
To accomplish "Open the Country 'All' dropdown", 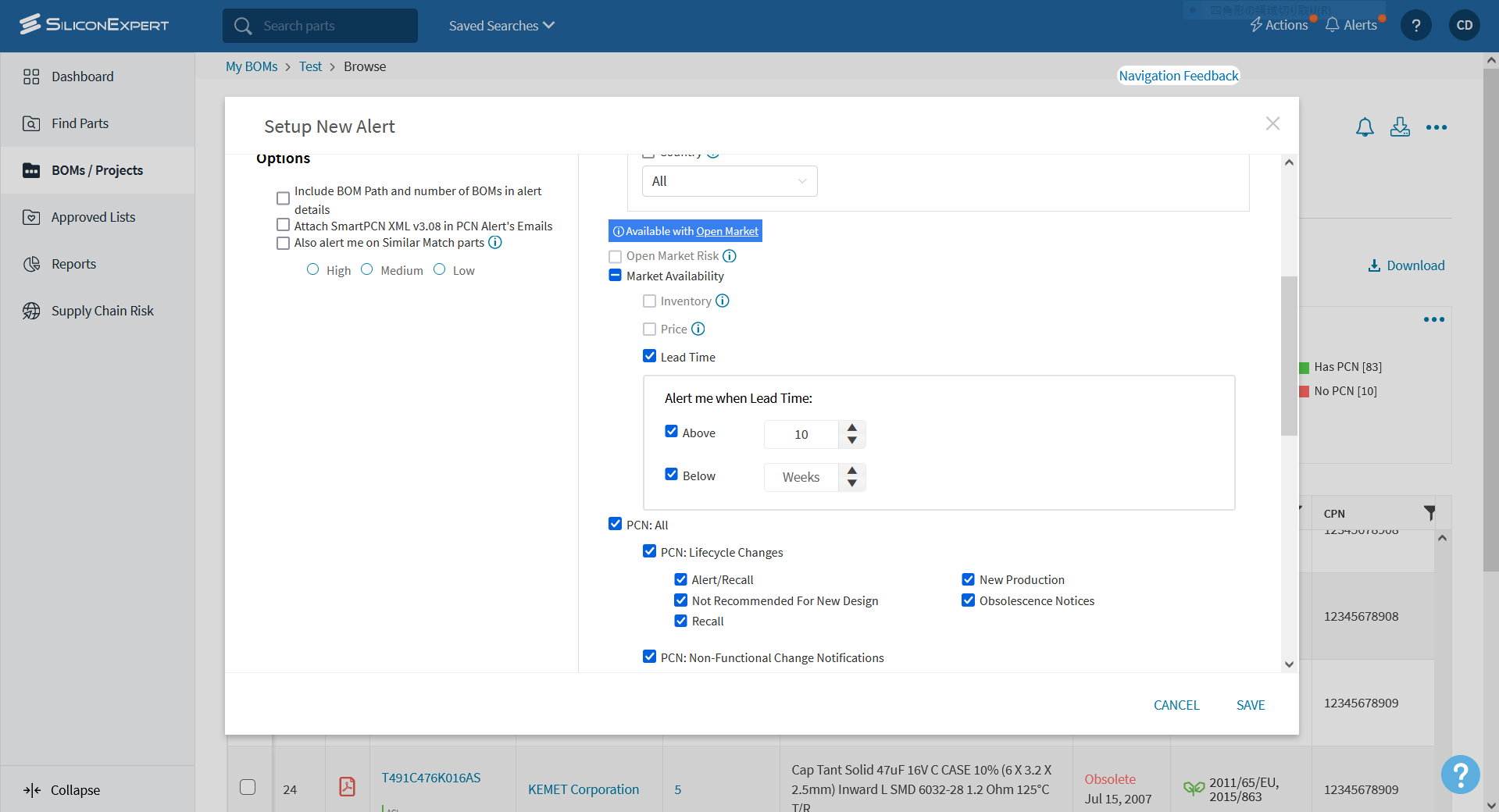I will coord(729,181).
